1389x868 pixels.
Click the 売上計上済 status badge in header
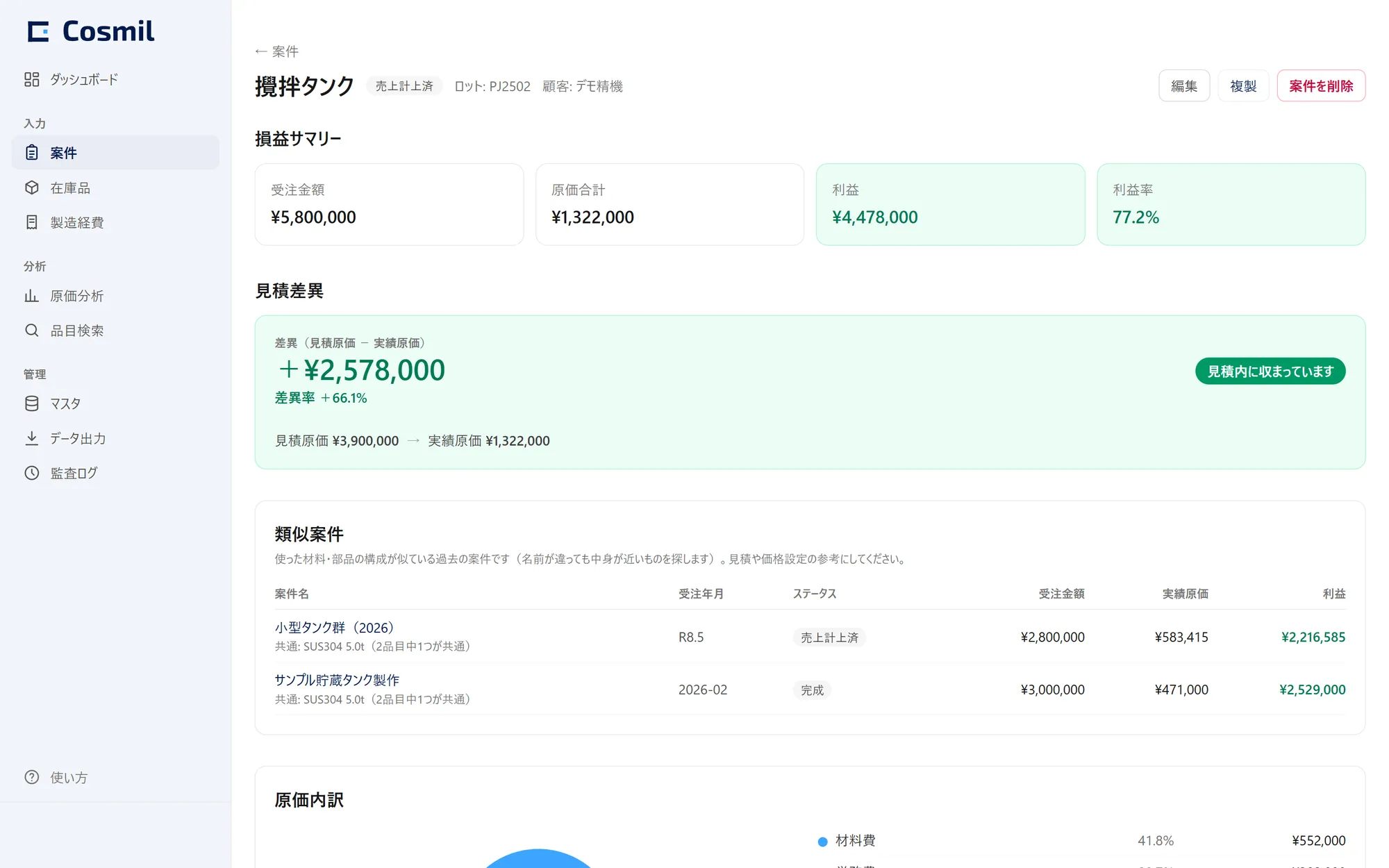[404, 86]
